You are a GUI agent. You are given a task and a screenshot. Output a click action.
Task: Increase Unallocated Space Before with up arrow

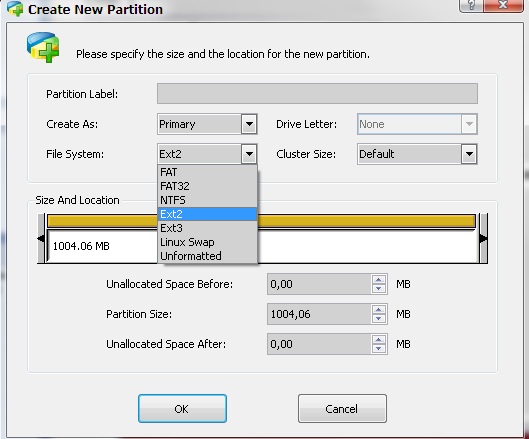point(379,280)
